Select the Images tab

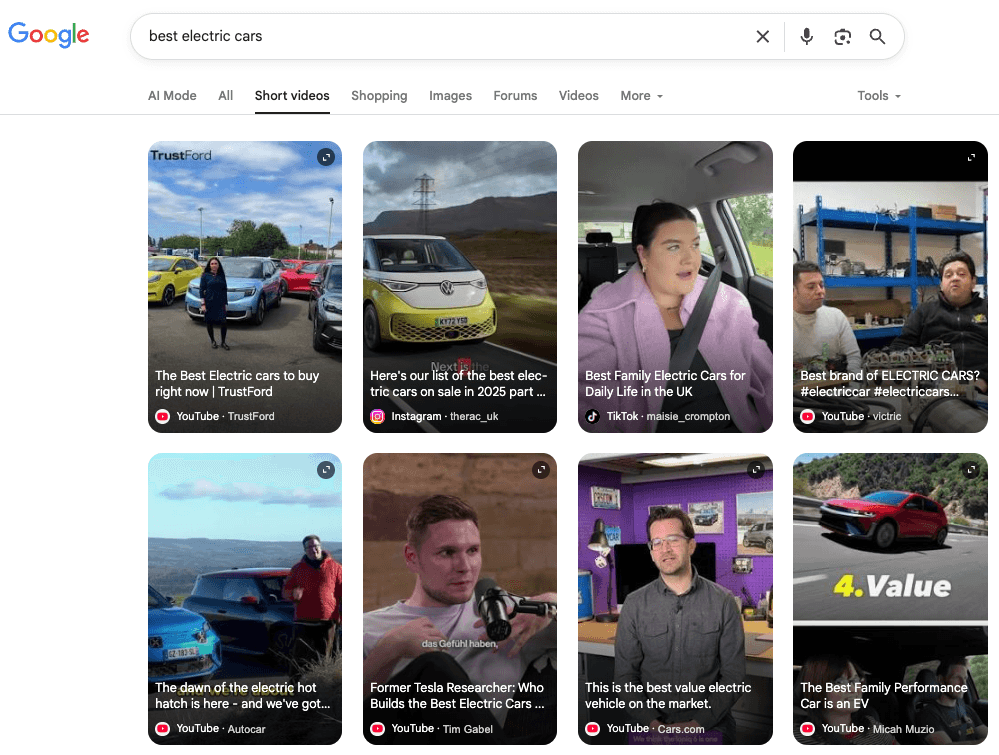(450, 96)
